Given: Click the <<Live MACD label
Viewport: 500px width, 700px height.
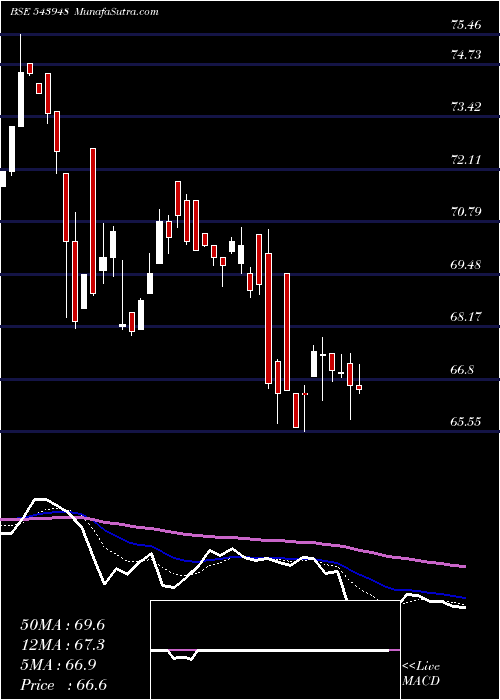Looking at the screenshot, I should click(421, 674).
